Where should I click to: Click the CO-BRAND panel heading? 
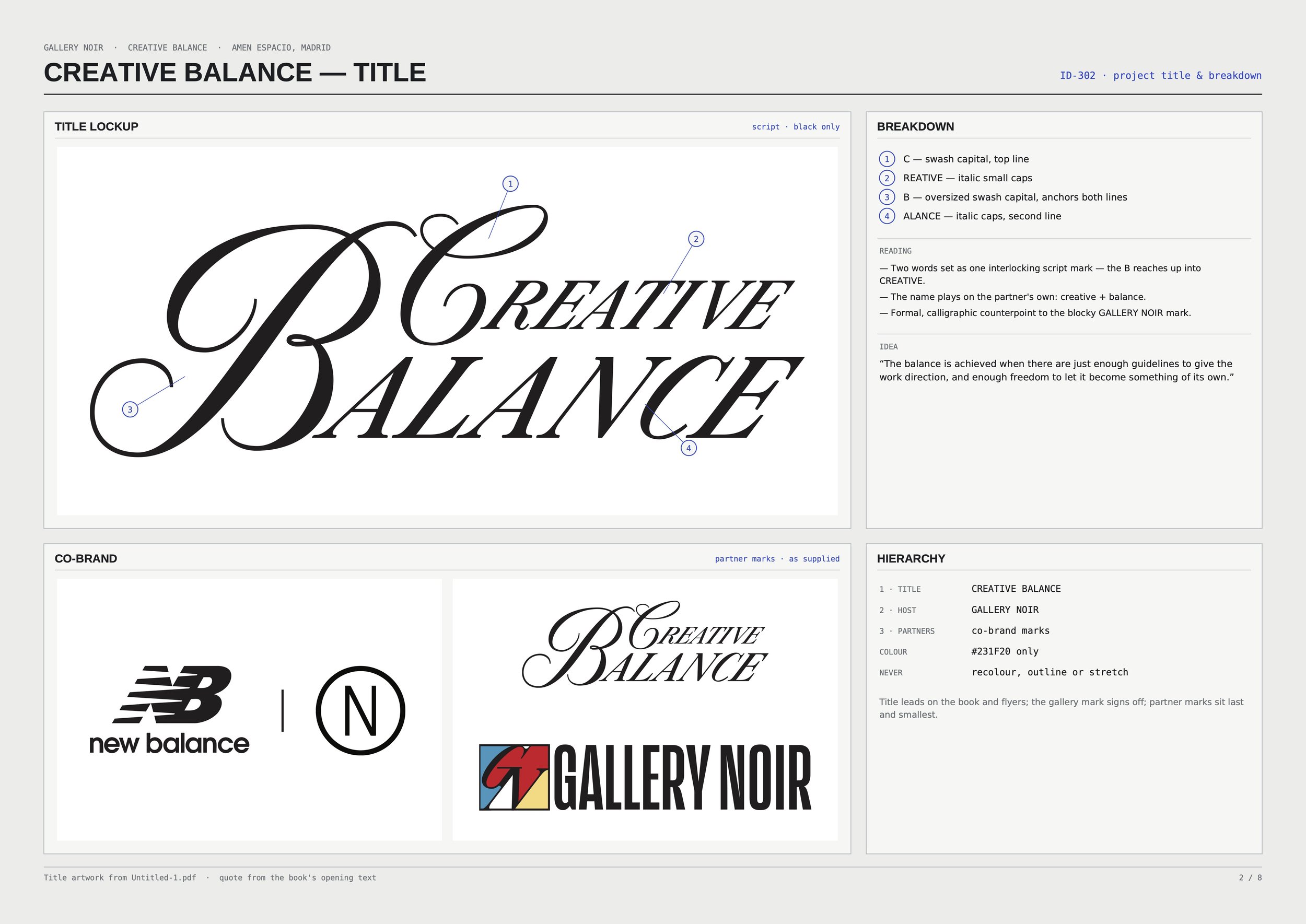coord(86,559)
